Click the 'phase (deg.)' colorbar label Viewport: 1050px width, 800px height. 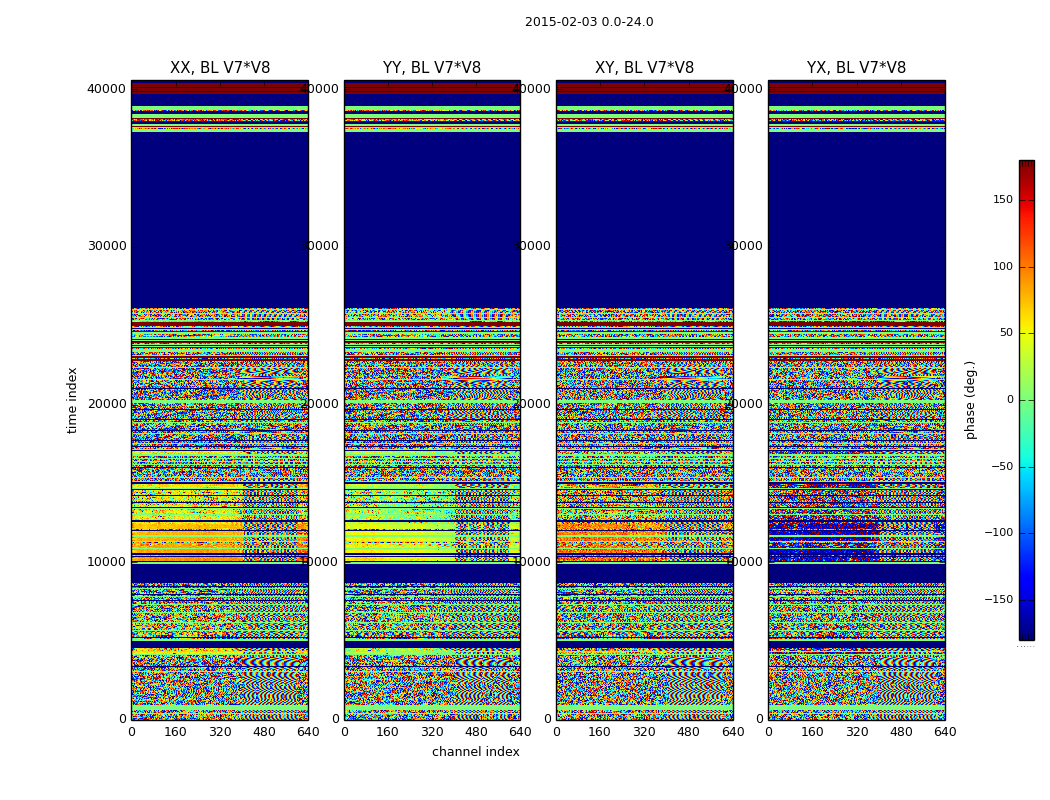tap(970, 400)
